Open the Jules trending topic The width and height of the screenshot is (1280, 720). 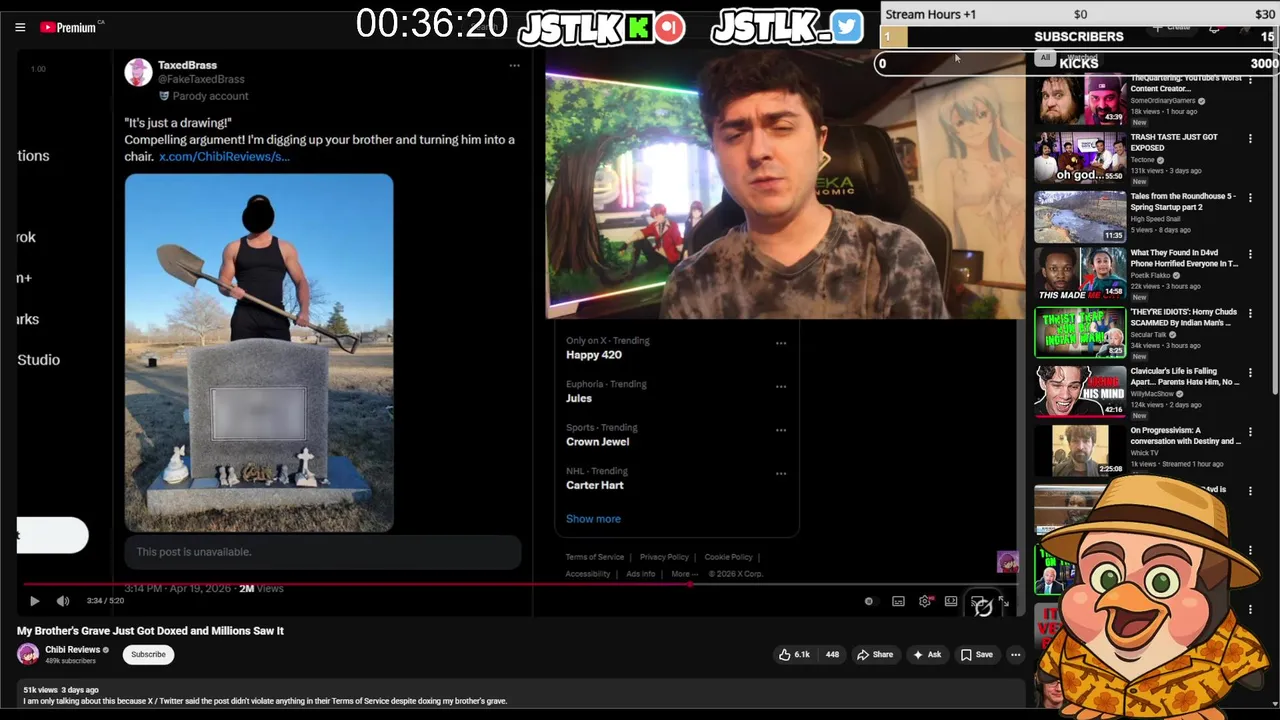[579, 398]
